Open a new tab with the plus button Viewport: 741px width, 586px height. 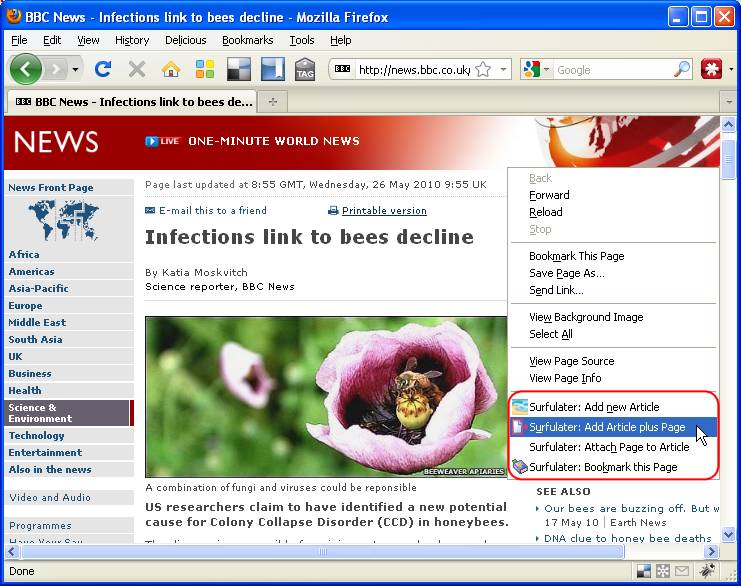point(273,102)
